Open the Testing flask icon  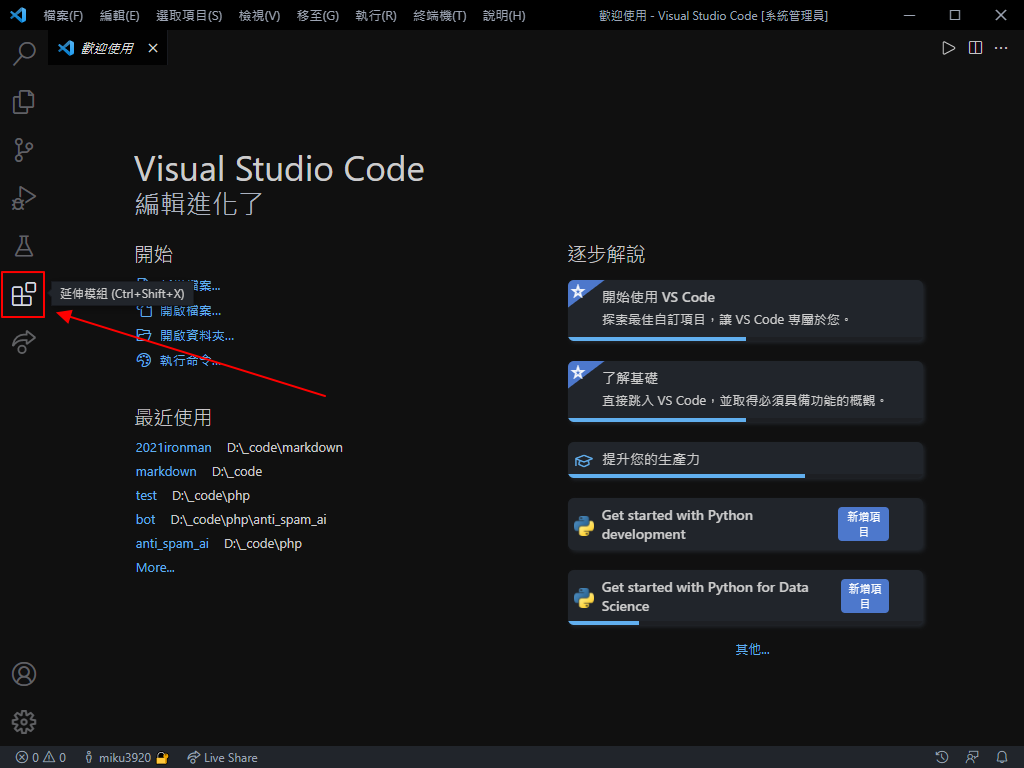tap(24, 246)
